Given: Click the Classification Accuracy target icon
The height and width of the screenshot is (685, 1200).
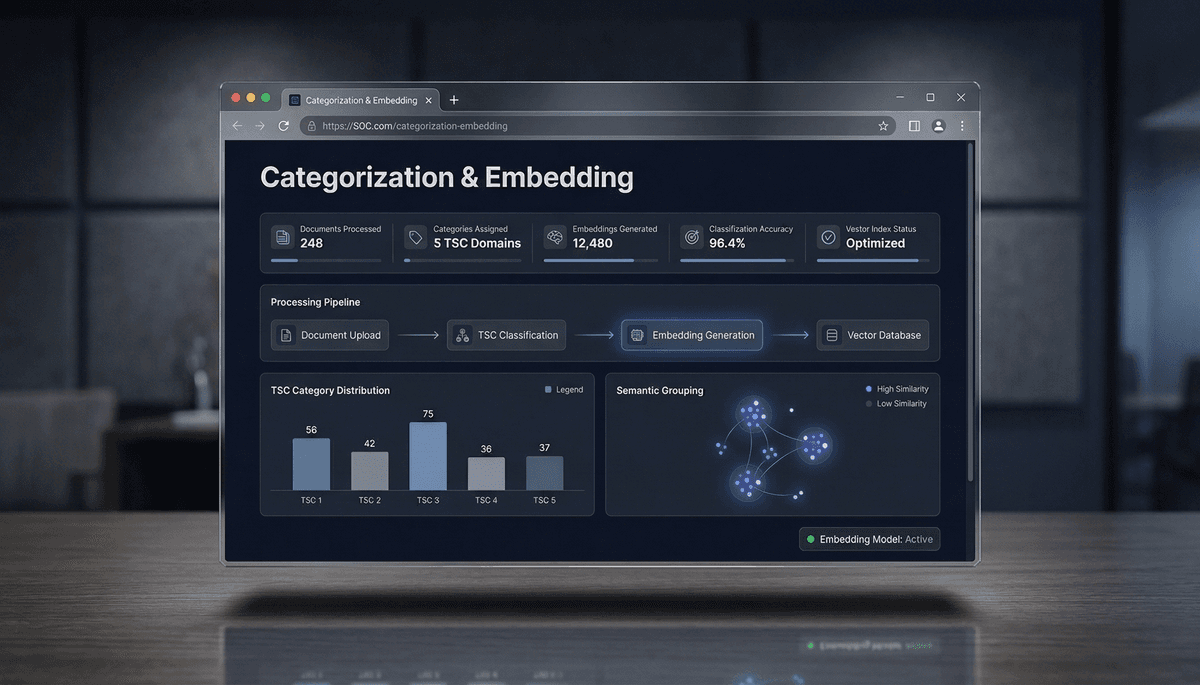Looking at the screenshot, I should click(691, 238).
